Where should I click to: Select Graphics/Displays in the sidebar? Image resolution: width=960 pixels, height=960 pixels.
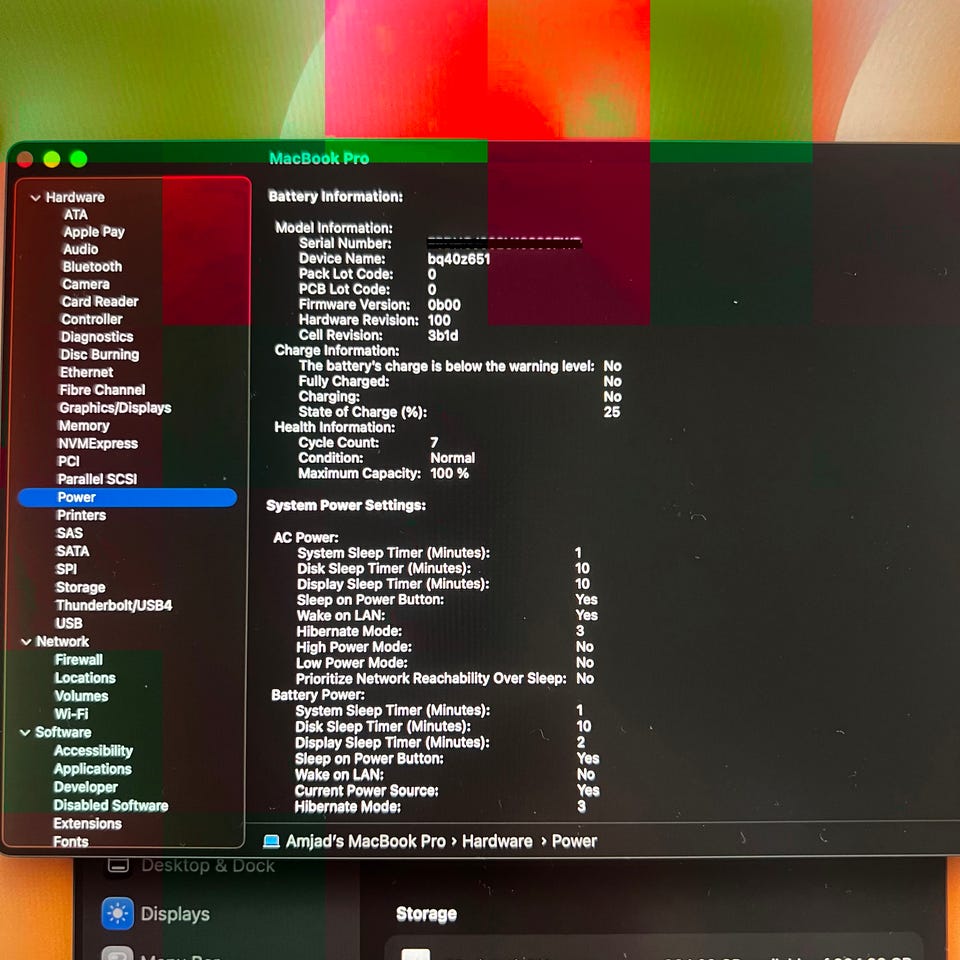[114, 408]
